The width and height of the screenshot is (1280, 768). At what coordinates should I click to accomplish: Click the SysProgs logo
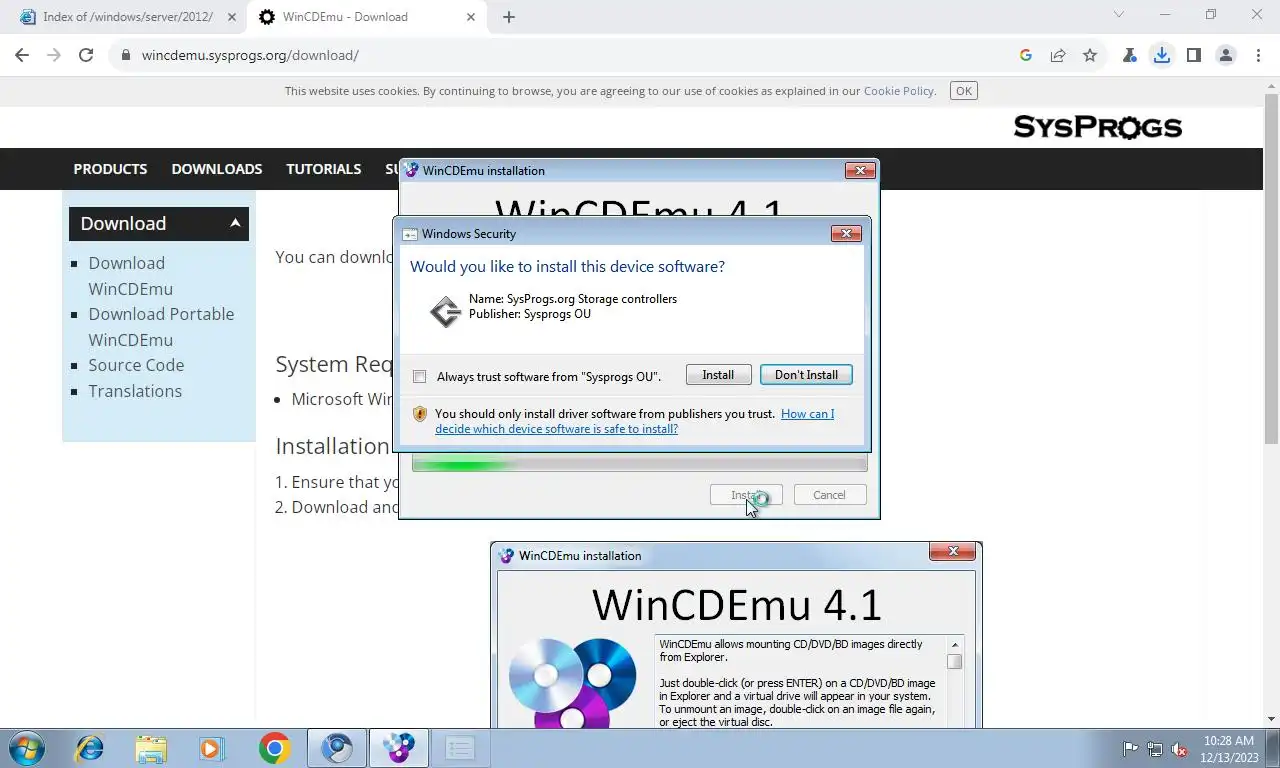(1097, 127)
